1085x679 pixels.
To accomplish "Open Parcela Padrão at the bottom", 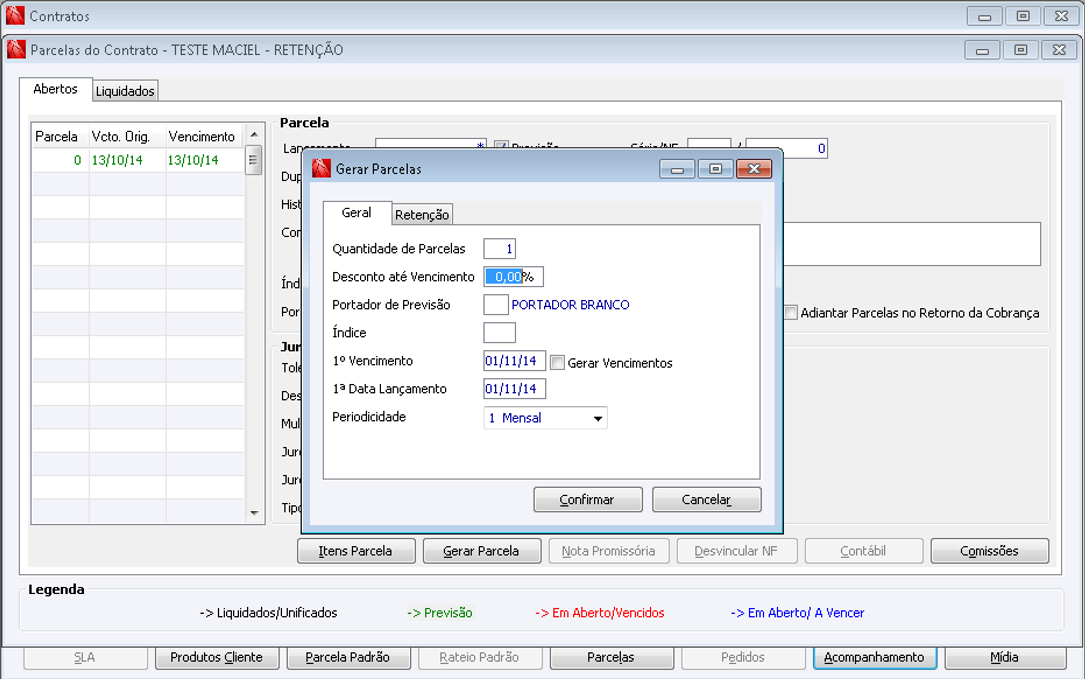I will pyautogui.click(x=348, y=658).
